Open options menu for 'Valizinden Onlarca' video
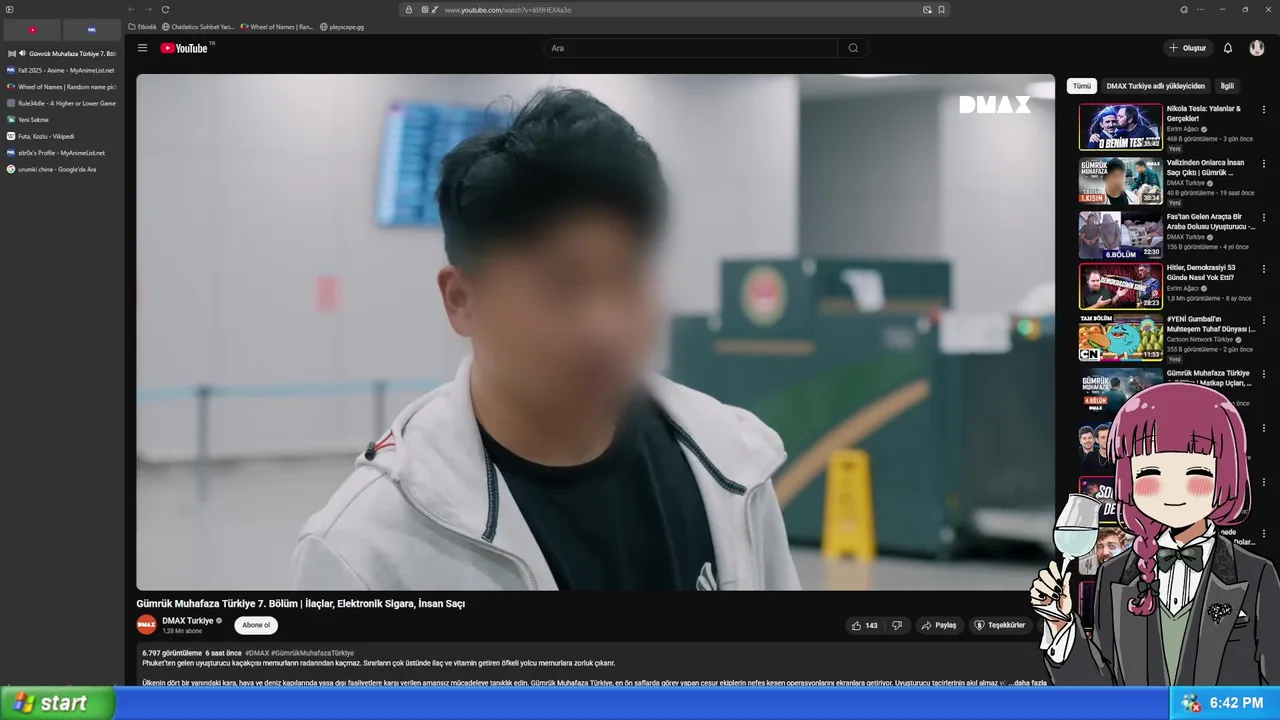This screenshot has width=1280, height=720. click(x=1263, y=164)
